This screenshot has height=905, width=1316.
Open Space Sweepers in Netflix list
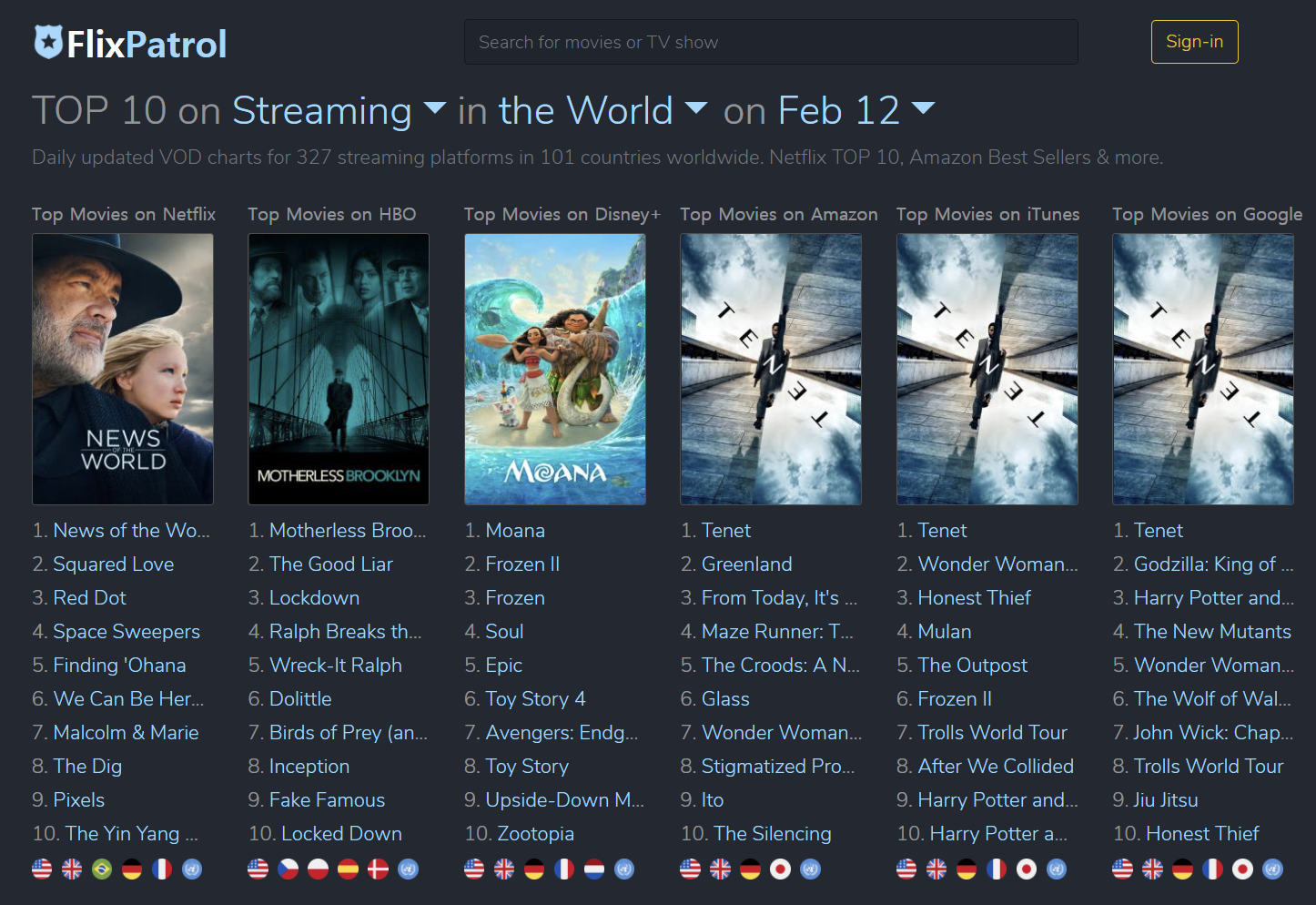point(127,632)
